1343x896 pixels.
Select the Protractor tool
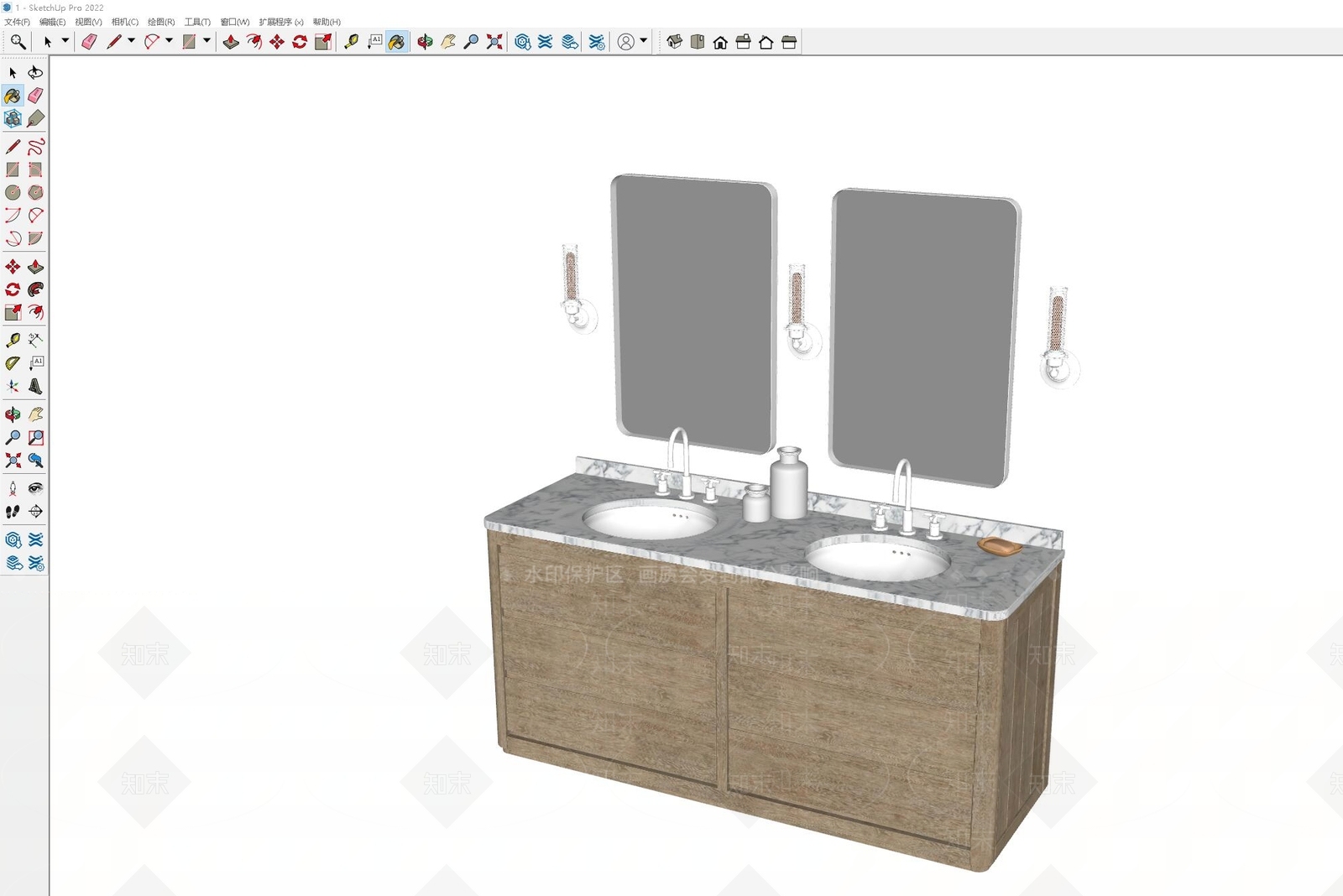[x=13, y=363]
